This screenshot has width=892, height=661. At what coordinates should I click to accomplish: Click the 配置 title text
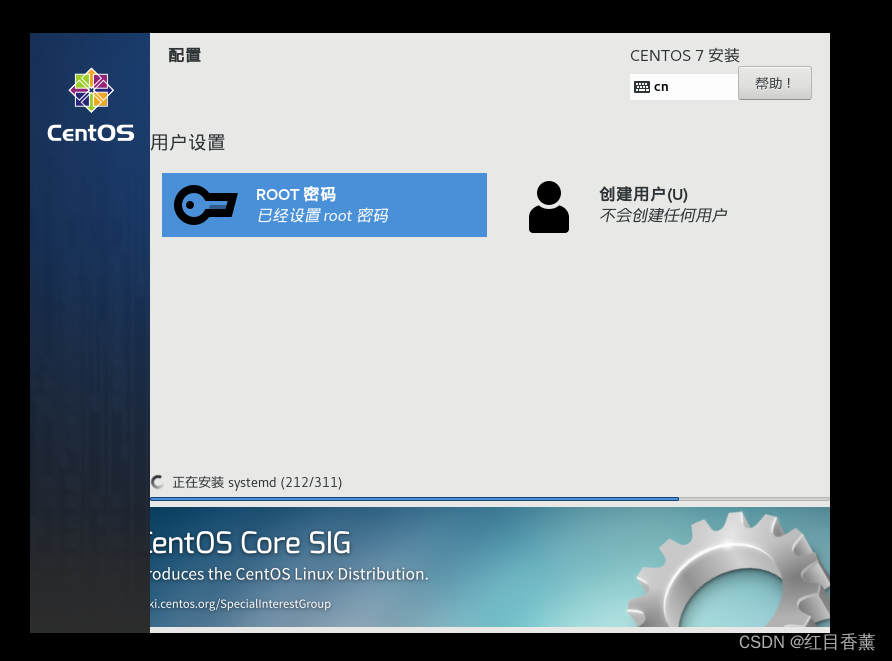click(184, 55)
